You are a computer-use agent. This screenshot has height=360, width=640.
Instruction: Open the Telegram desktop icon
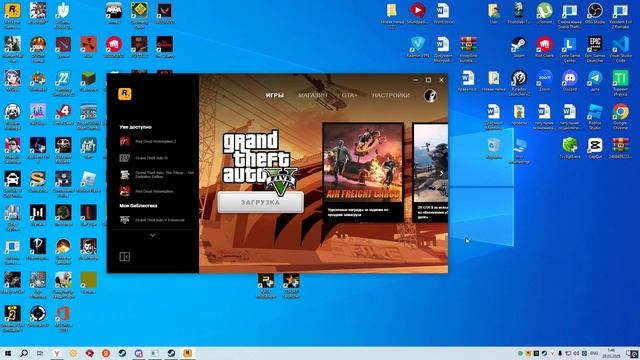pyautogui.click(x=595, y=81)
